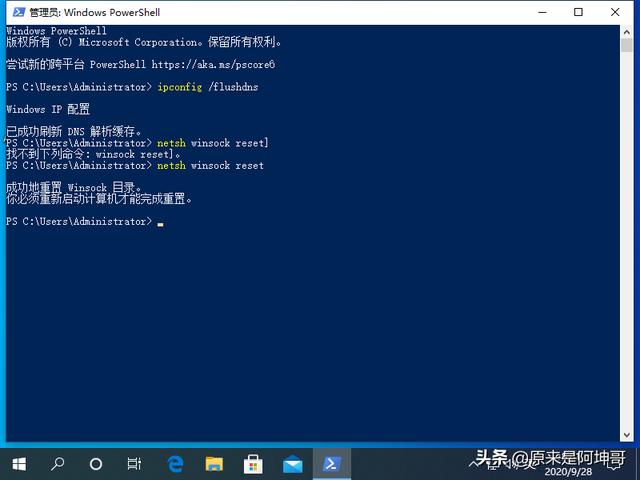
Task: Click the window title '管理员: Windows PowerShell'
Action: click(95, 12)
